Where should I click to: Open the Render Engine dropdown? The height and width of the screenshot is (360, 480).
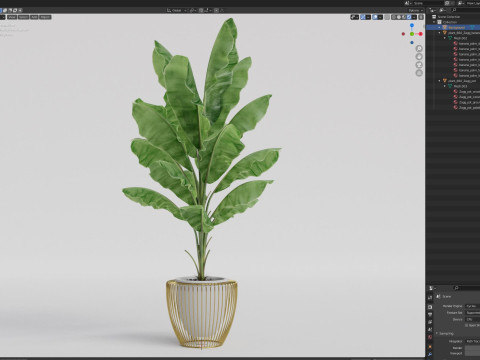click(x=472, y=306)
